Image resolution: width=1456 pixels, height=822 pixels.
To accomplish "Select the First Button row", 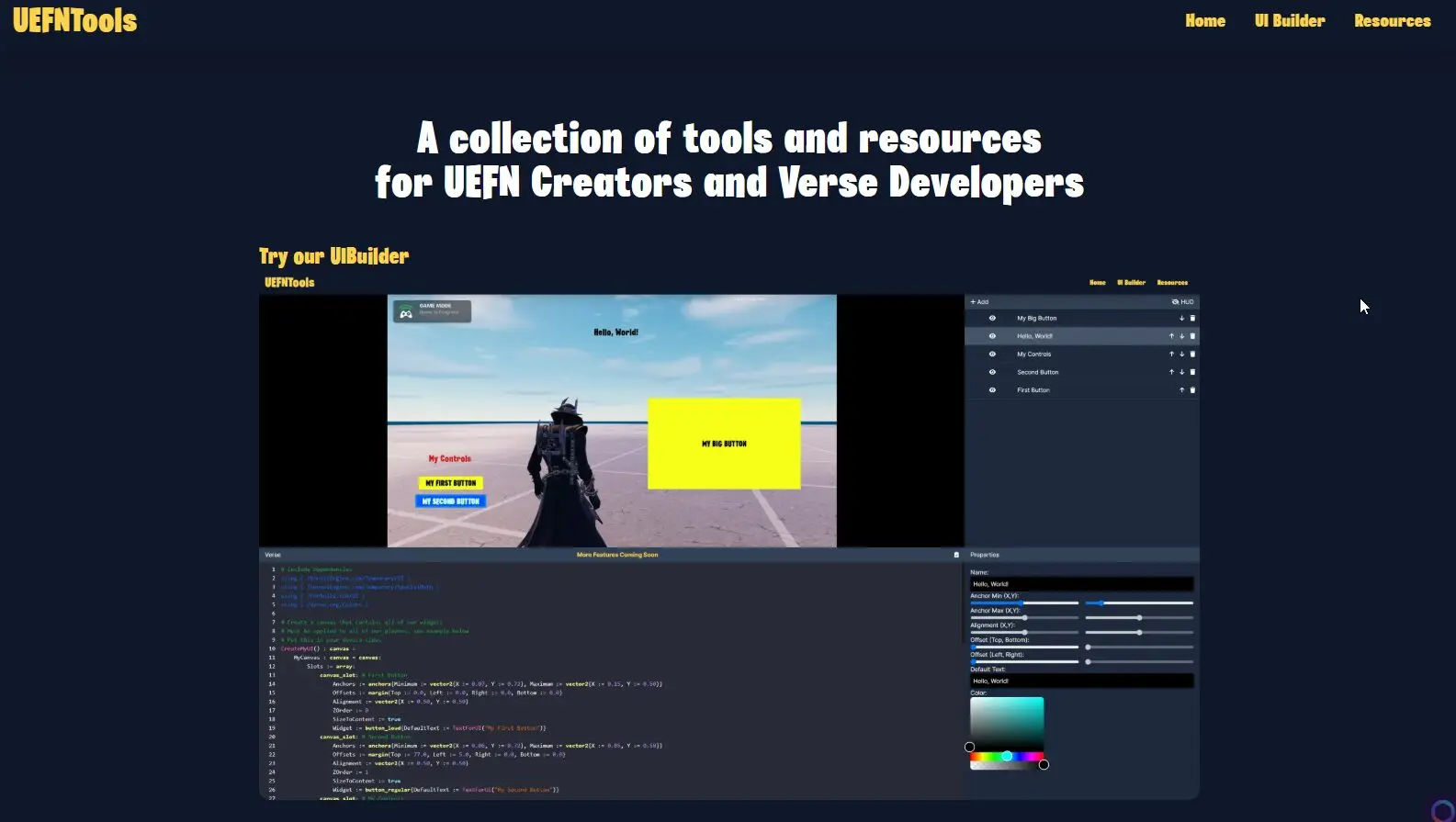I will [1082, 390].
